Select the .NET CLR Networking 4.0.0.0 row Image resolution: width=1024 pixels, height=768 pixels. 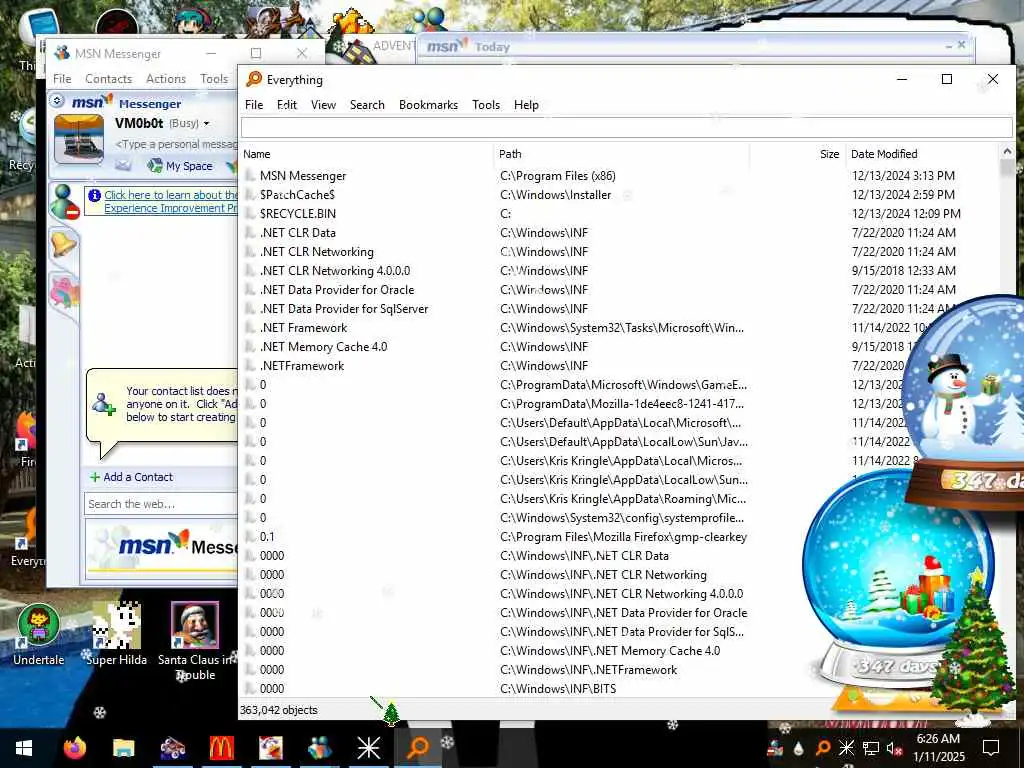(x=618, y=270)
